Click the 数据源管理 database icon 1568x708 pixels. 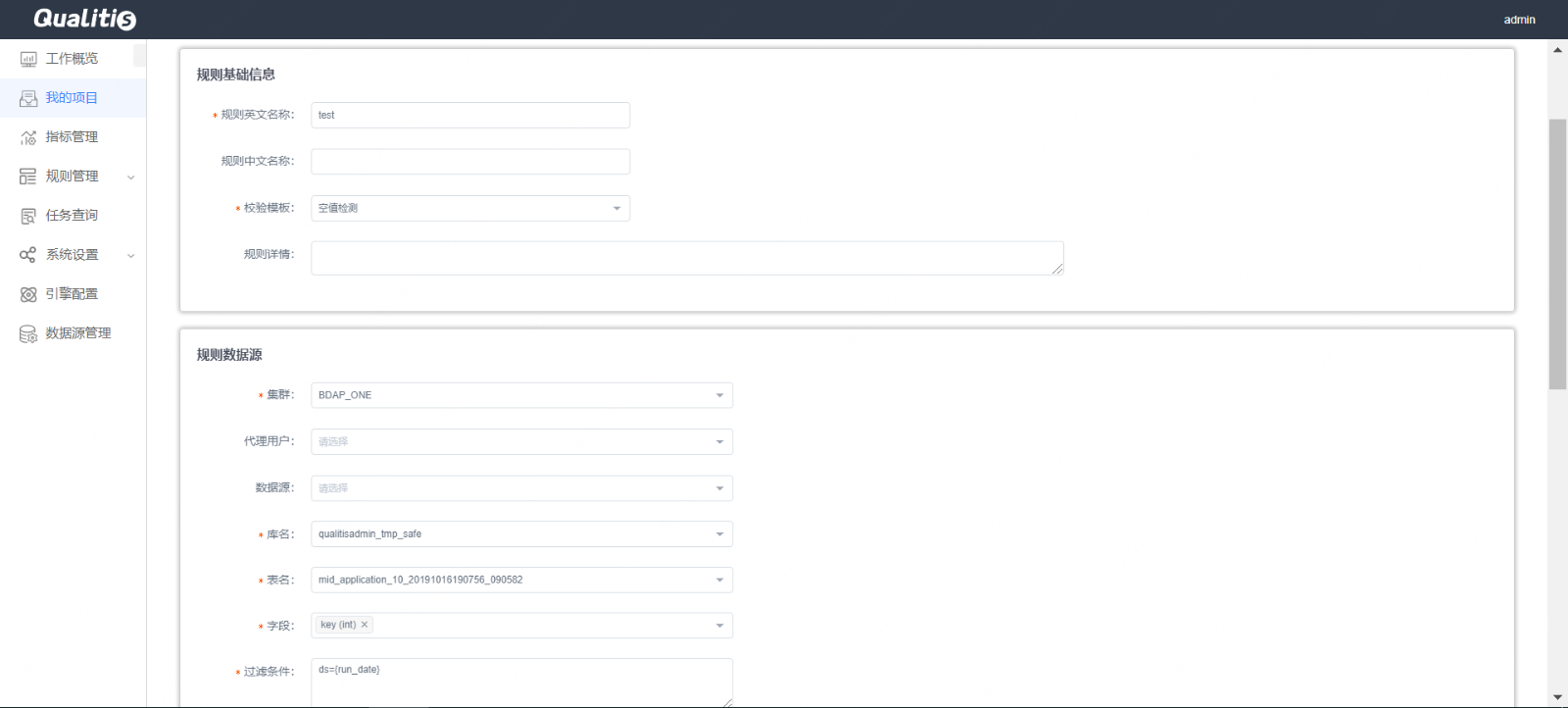(28, 333)
